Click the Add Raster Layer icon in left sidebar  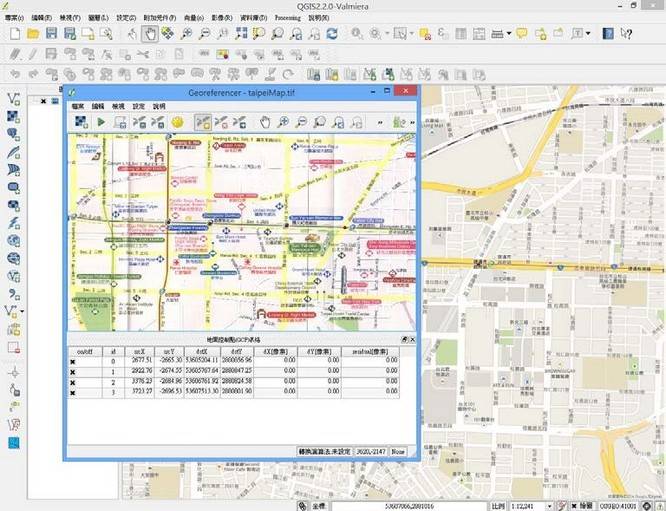click(14, 117)
